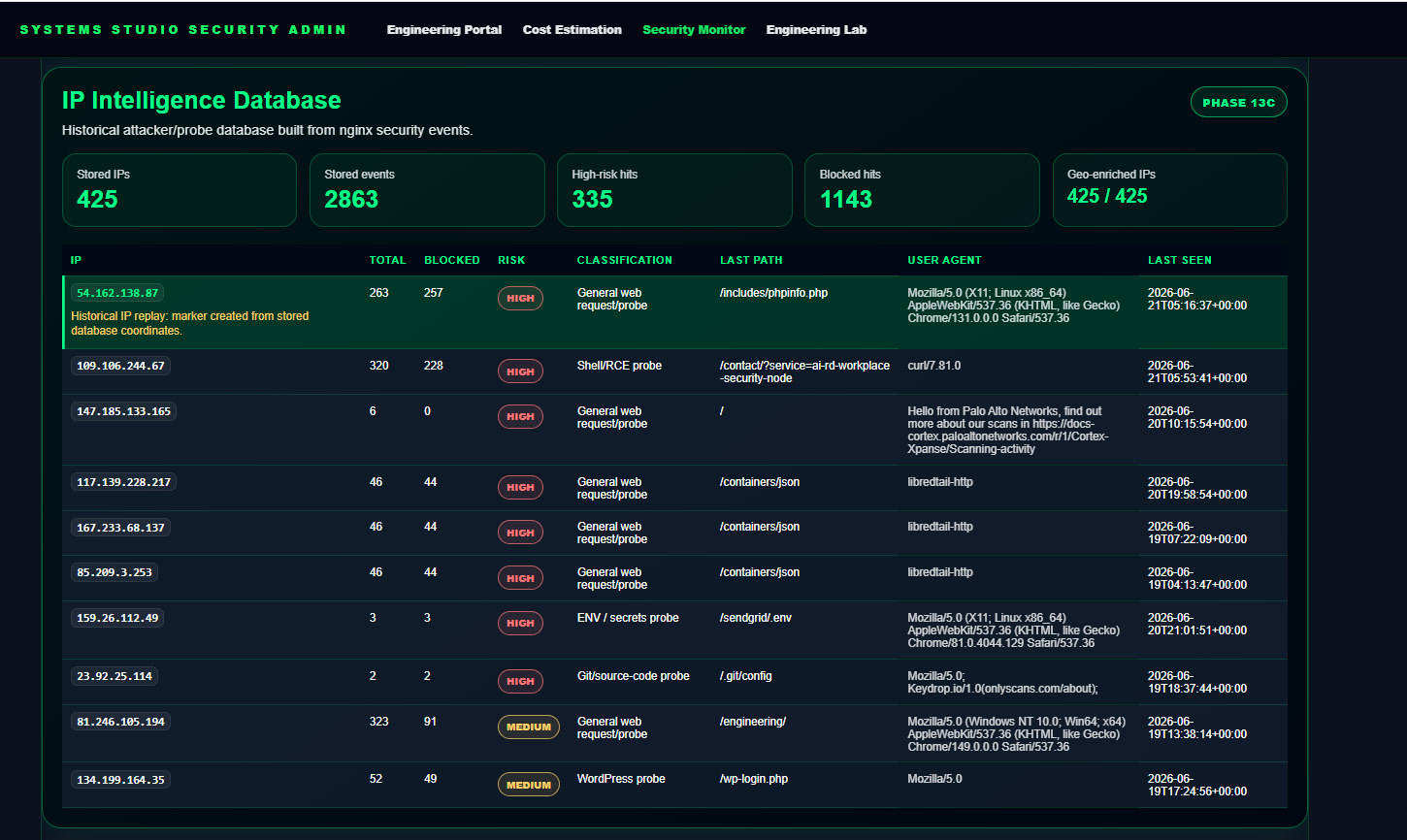1407x840 pixels.
Task: Click last seen 2026-06-21T05:53:41 timestamp
Action: 1197,372
